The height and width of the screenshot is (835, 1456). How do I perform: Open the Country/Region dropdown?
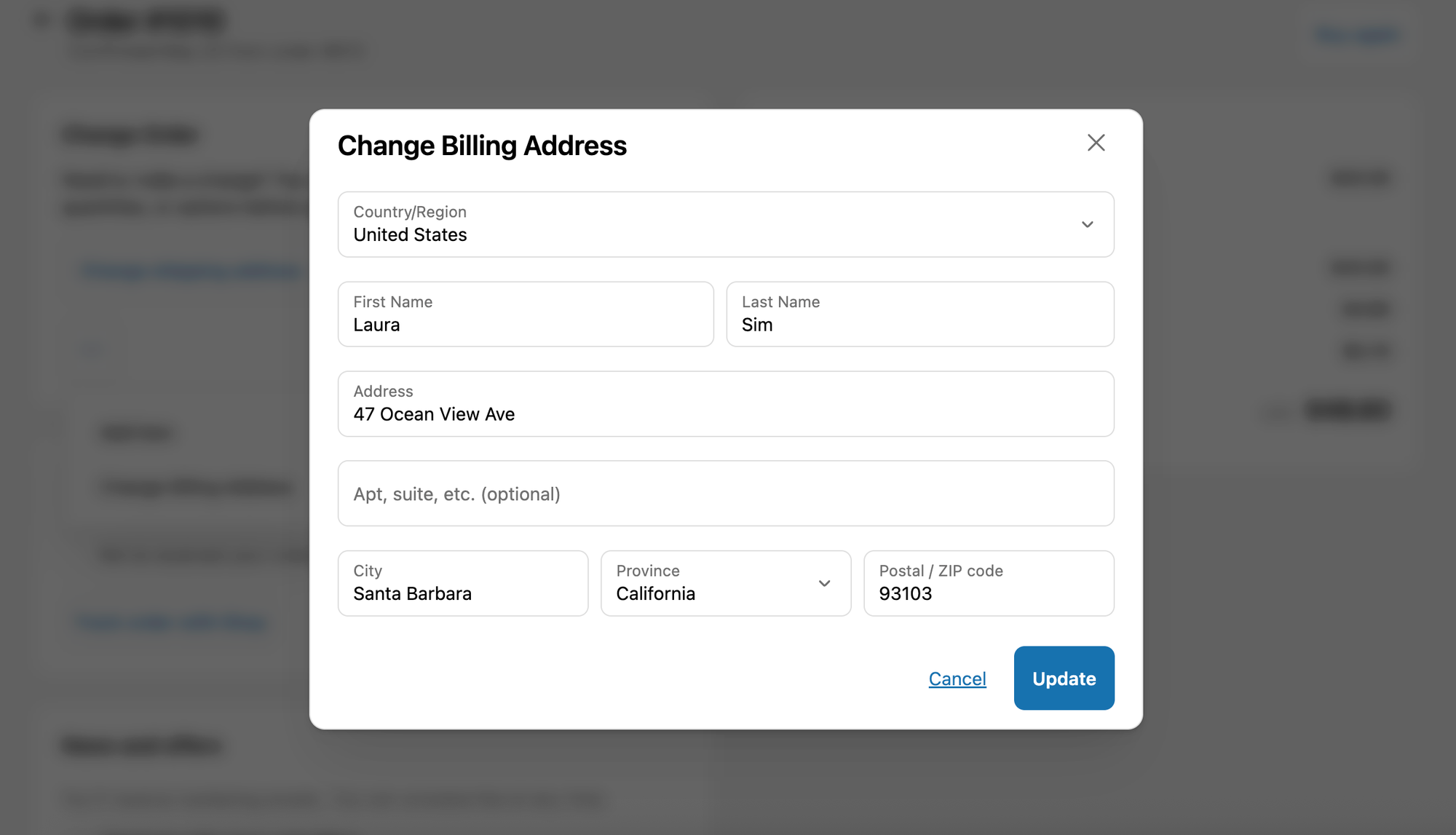point(725,224)
